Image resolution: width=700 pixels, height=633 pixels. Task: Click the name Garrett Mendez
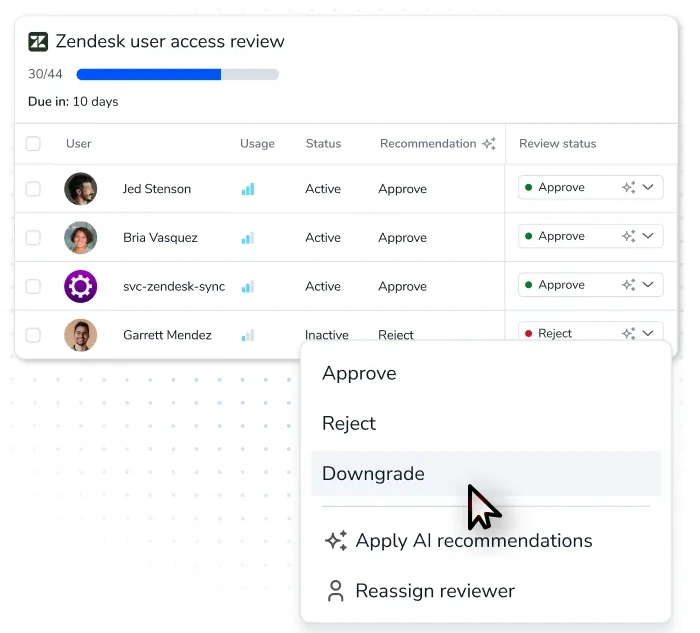167,335
